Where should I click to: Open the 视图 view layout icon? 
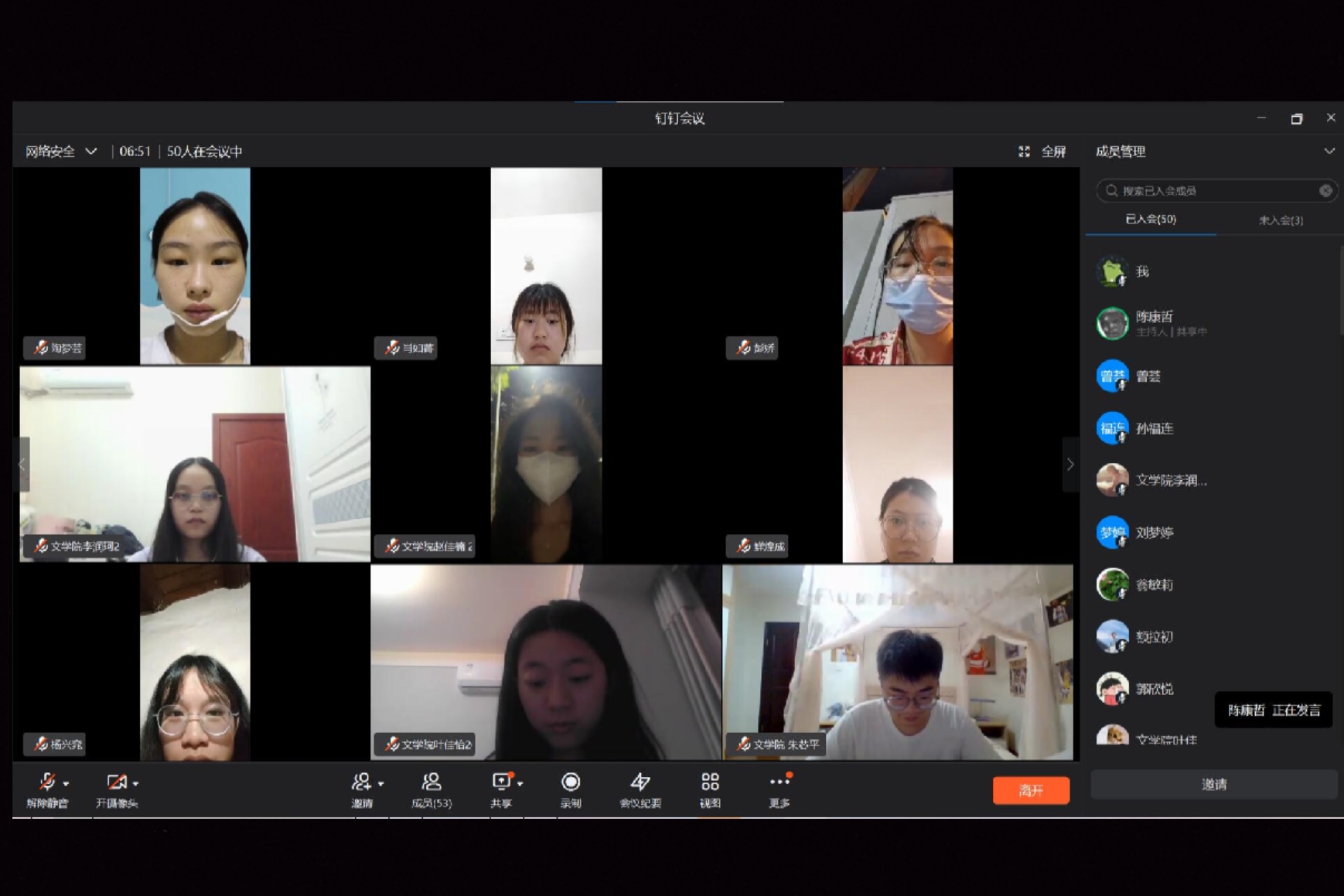click(710, 782)
